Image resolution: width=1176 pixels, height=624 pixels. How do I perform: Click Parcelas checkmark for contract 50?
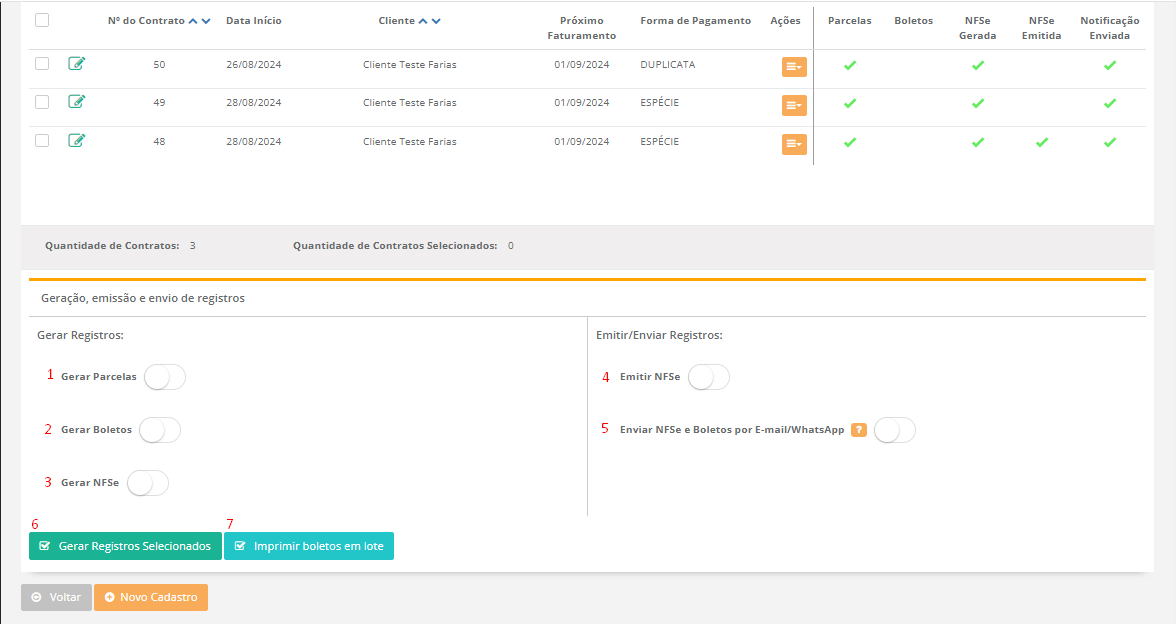[850, 66]
